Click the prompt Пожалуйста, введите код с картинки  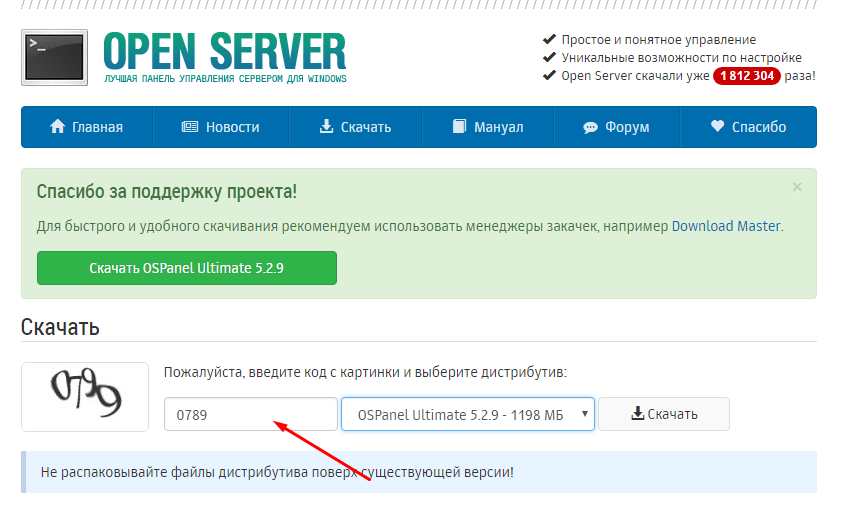[x=365, y=372]
